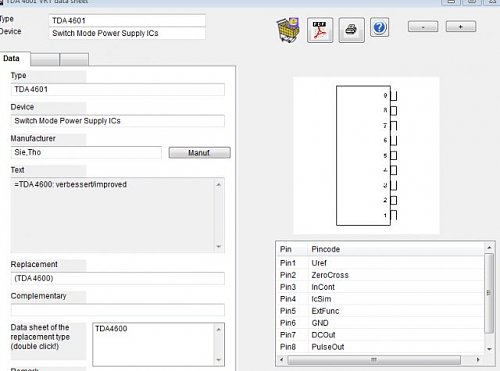This screenshot has width=500, height=371.
Task: Switch to the Data tab
Action: tap(15, 59)
